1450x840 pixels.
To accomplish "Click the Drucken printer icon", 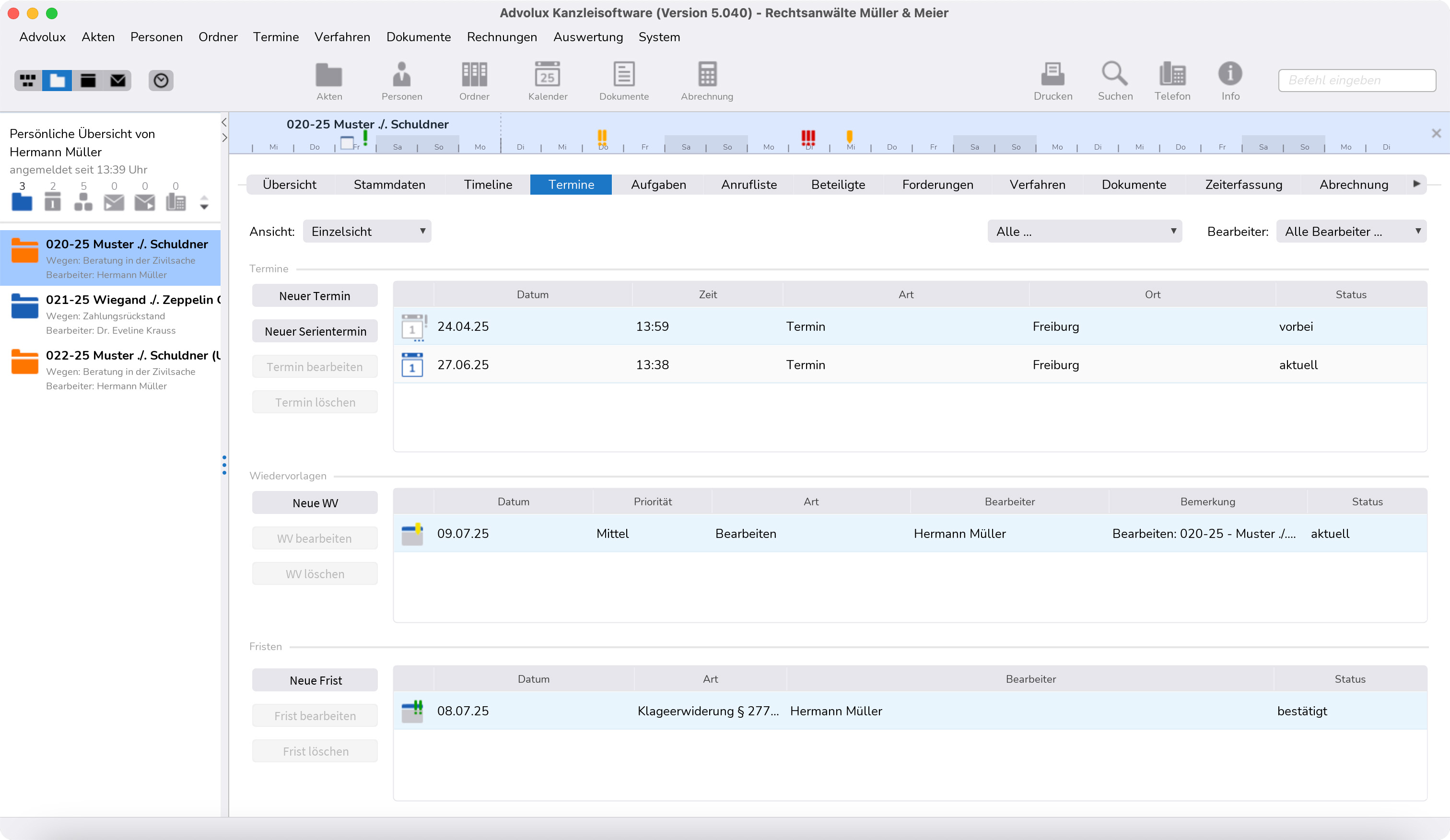I will 1053,81.
